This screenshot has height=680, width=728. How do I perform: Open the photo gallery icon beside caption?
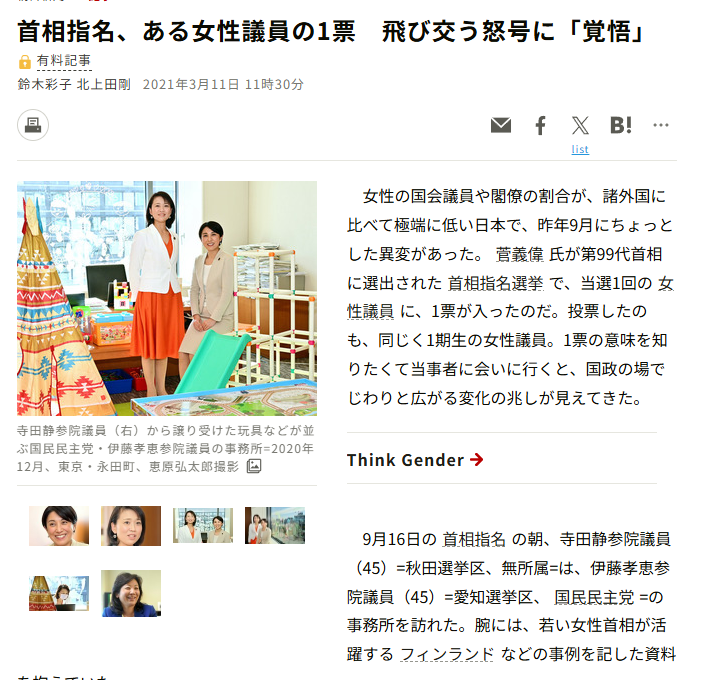(x=254, y=466)
